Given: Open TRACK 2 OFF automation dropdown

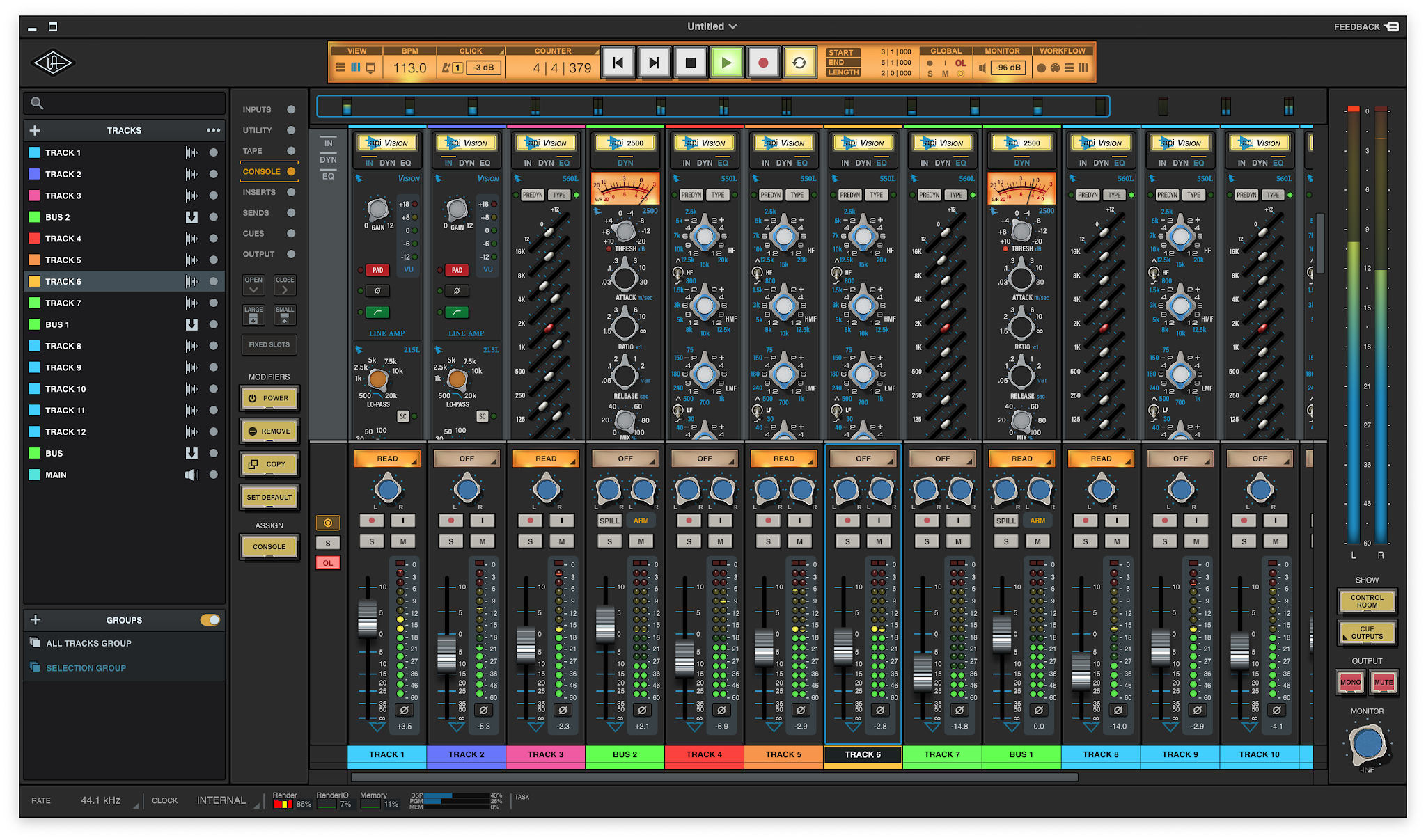Looking at the screenshot, I should (467, 459).
